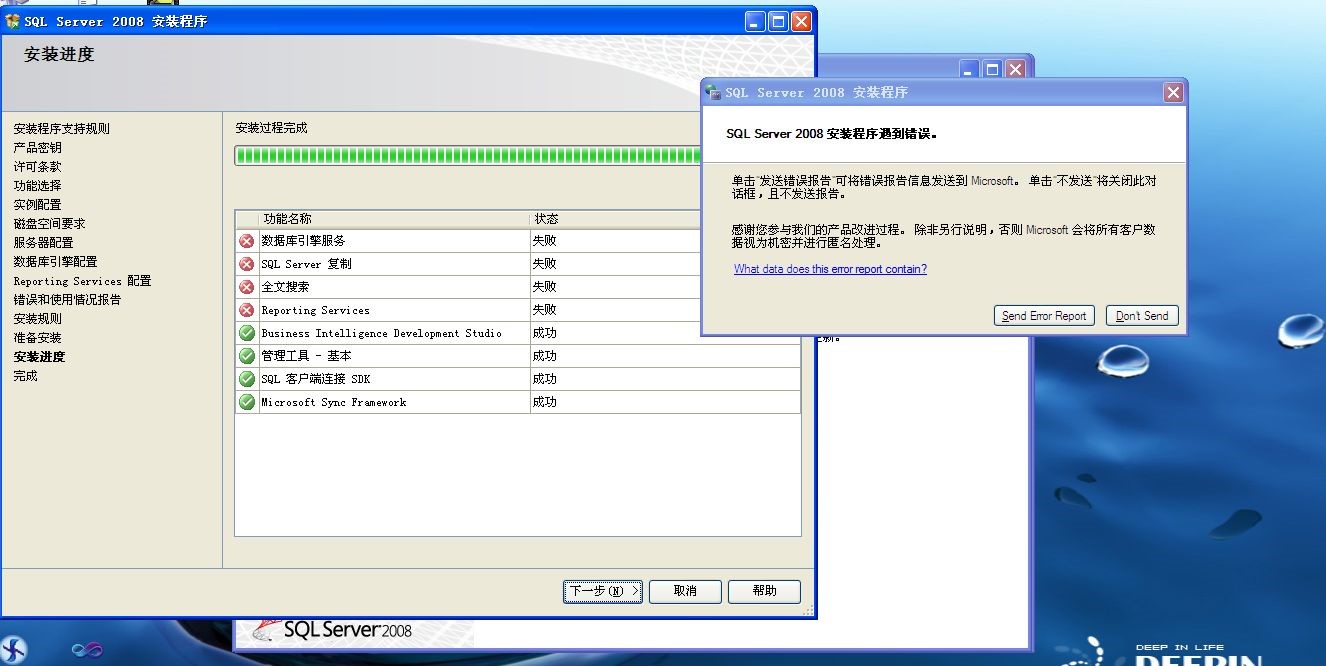Image resolution: width=1326 pixels, height=666 pixels.
Task: Click success icon for Business Intelligence Development Studio
Action: (x=247, y=333)
